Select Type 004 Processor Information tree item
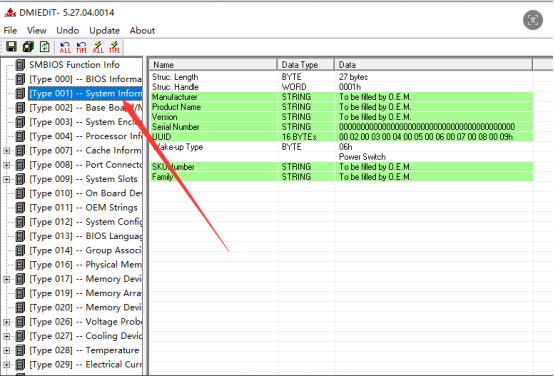 point(85,136)
